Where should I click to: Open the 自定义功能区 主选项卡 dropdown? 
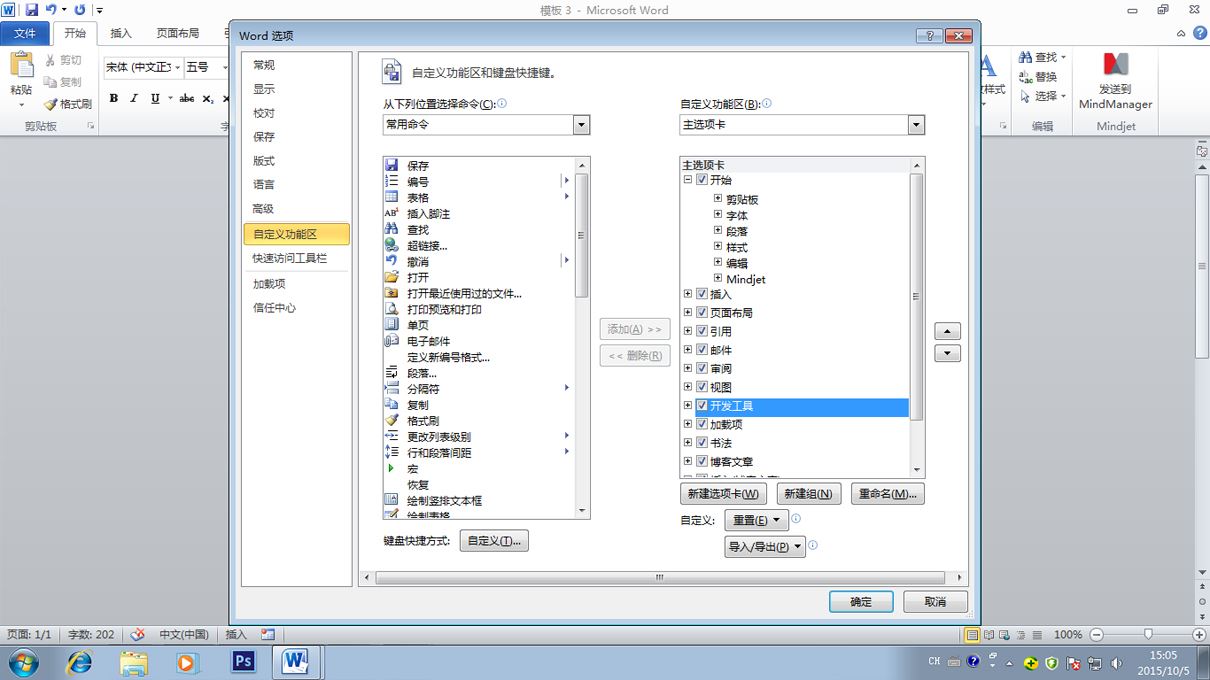(x=916, y=125)
